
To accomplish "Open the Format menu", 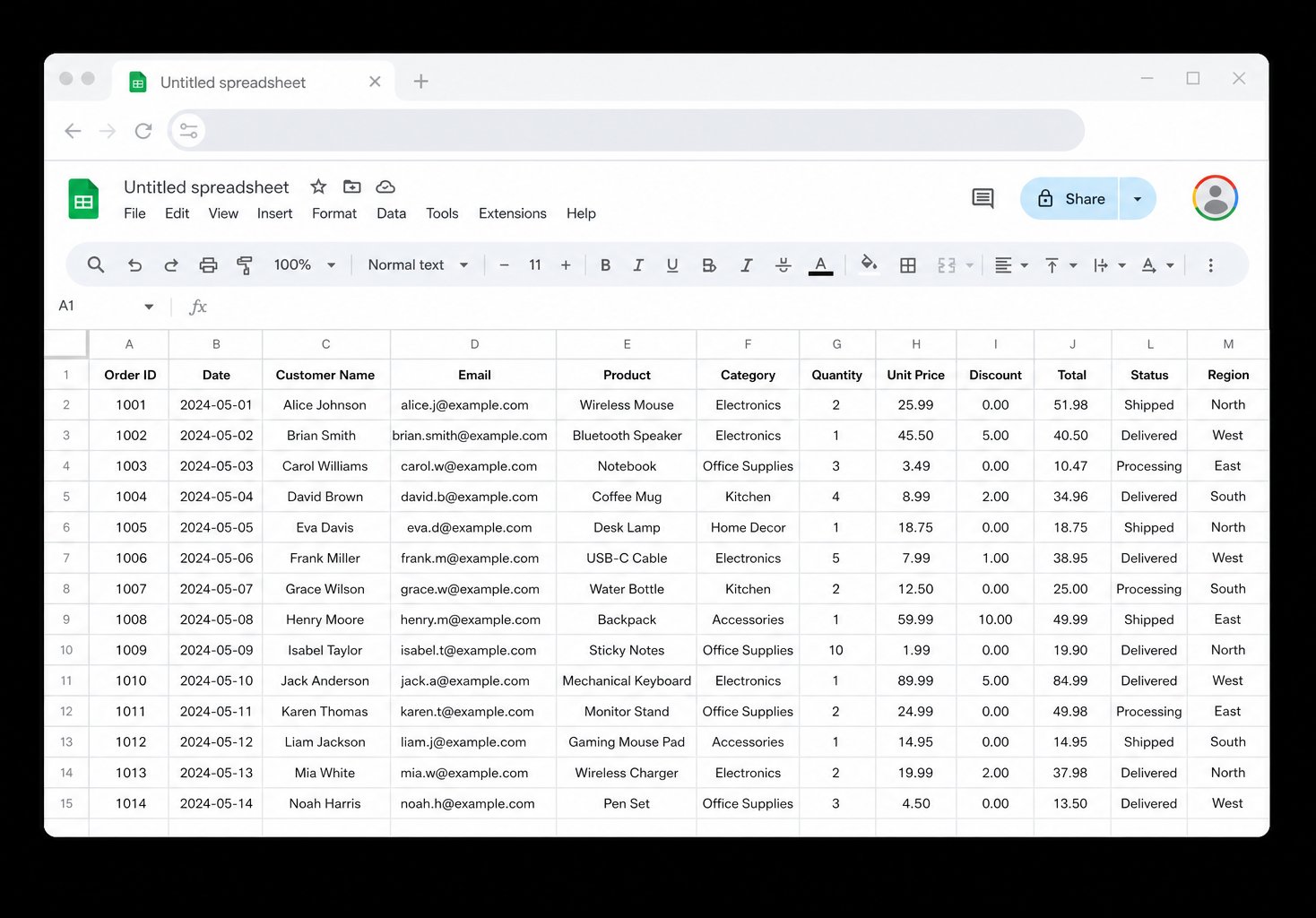I will (x=334, y=213).
